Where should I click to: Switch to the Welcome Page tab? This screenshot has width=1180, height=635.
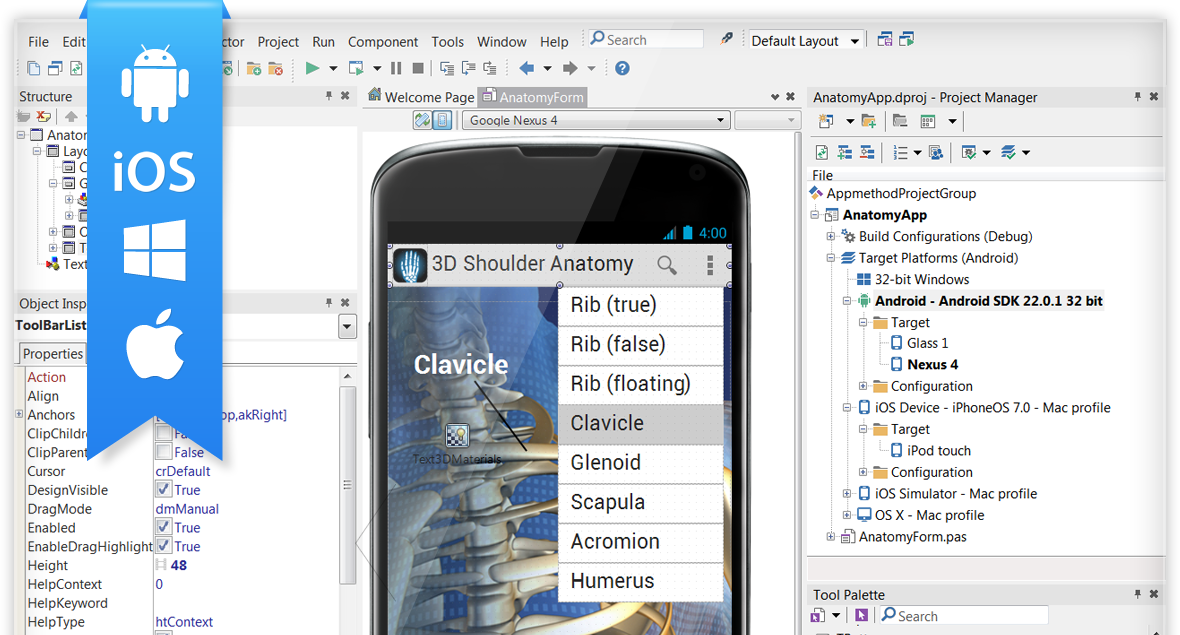pyautogui.click(x=421, y=97)
